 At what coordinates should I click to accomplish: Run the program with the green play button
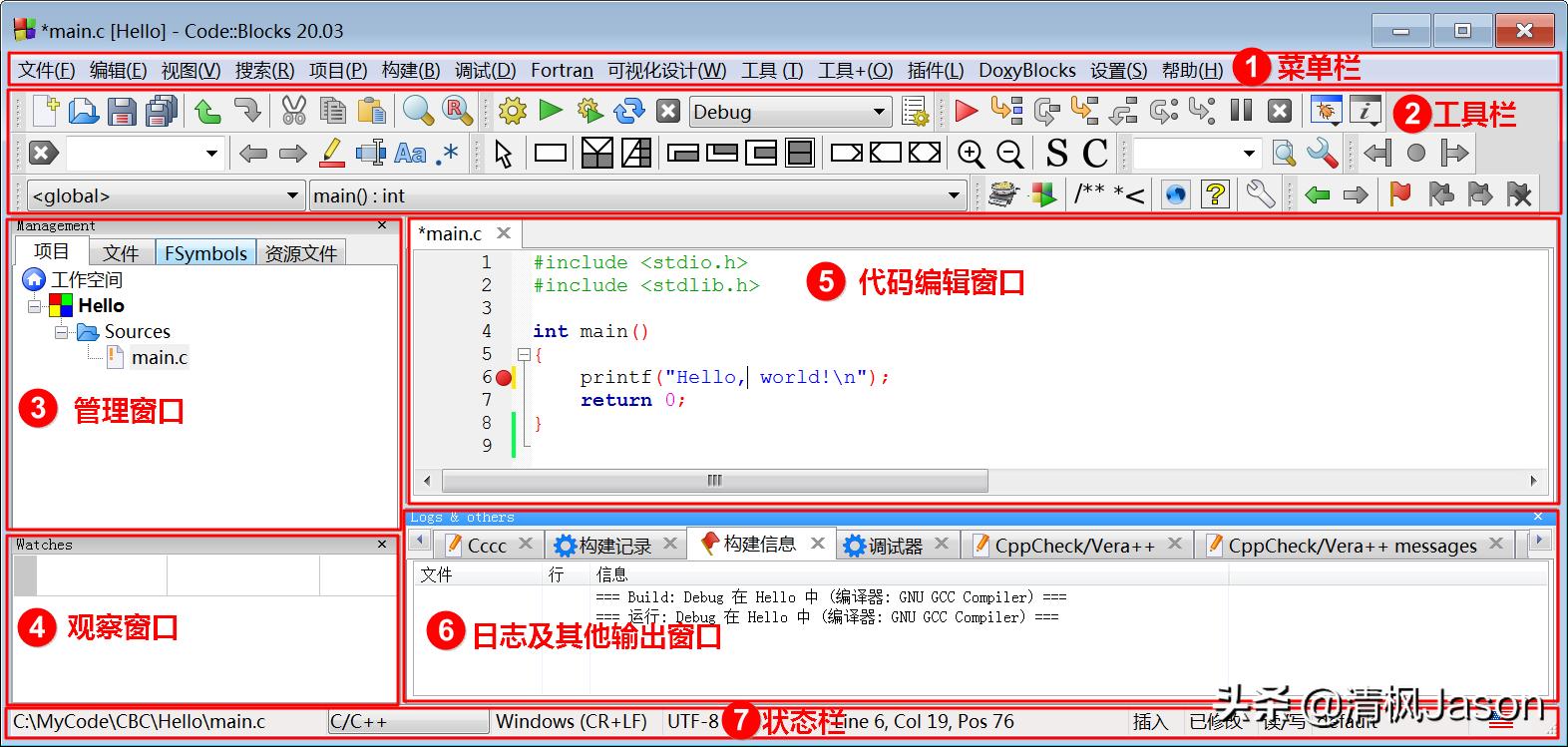click(551, 110)
